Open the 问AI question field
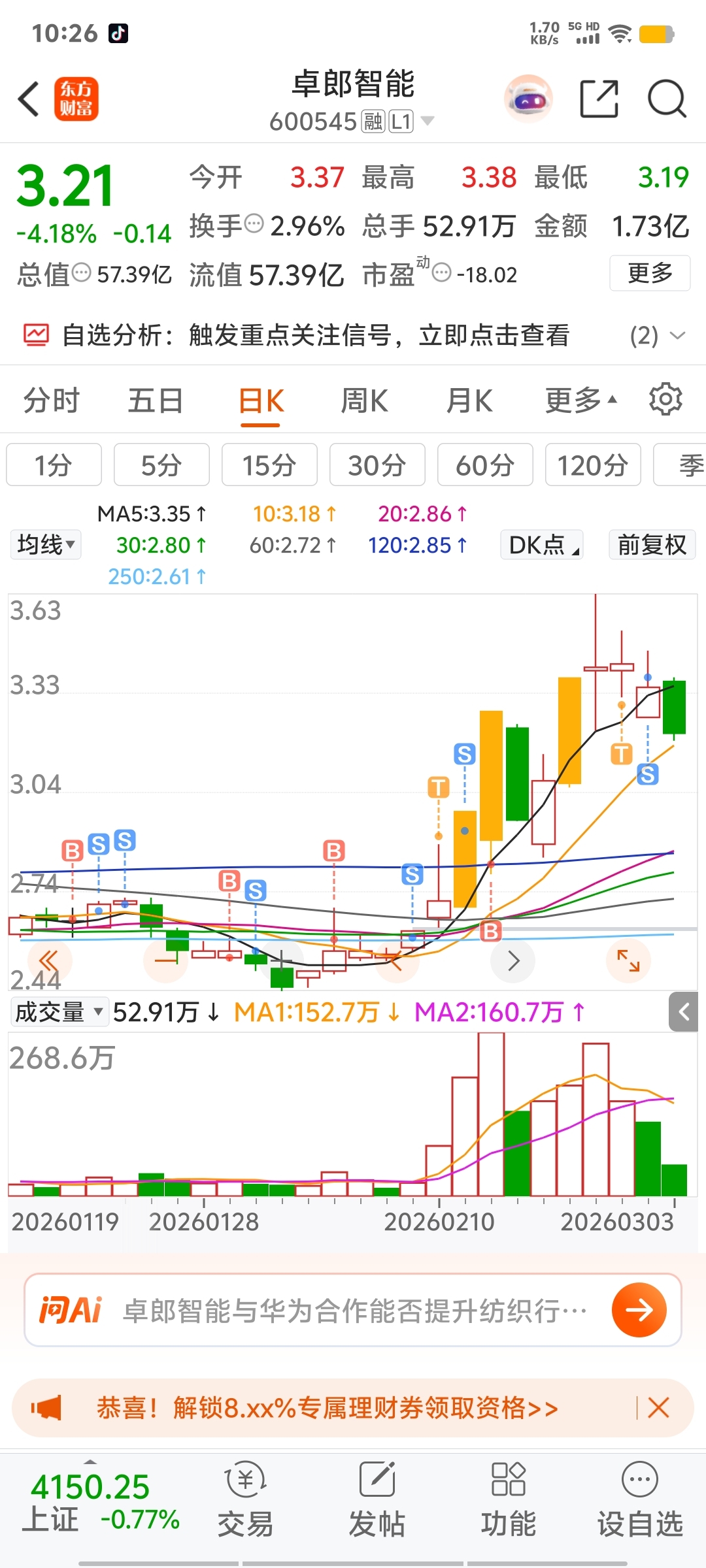 353,1310
